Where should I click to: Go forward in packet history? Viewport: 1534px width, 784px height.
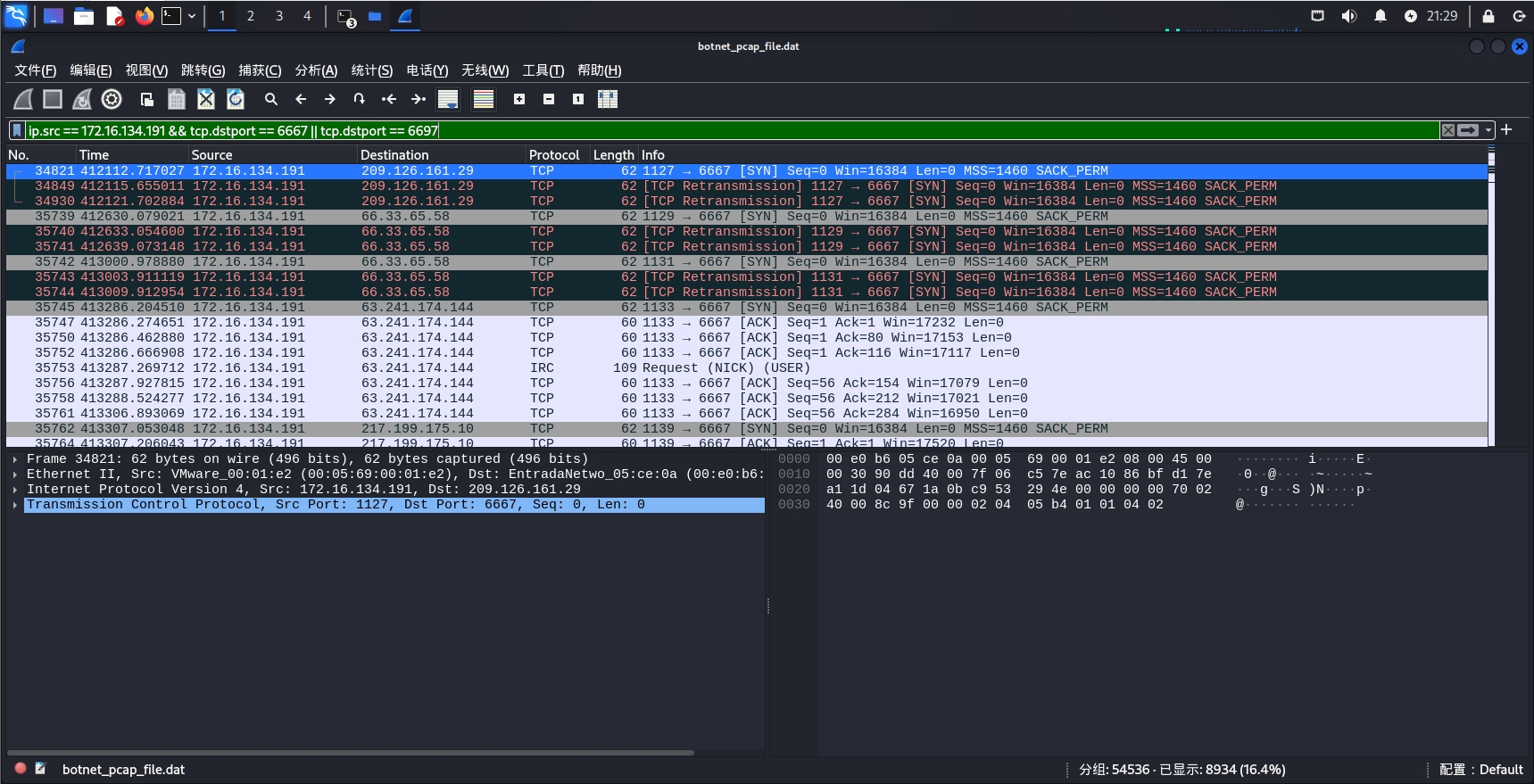[330, 99]
